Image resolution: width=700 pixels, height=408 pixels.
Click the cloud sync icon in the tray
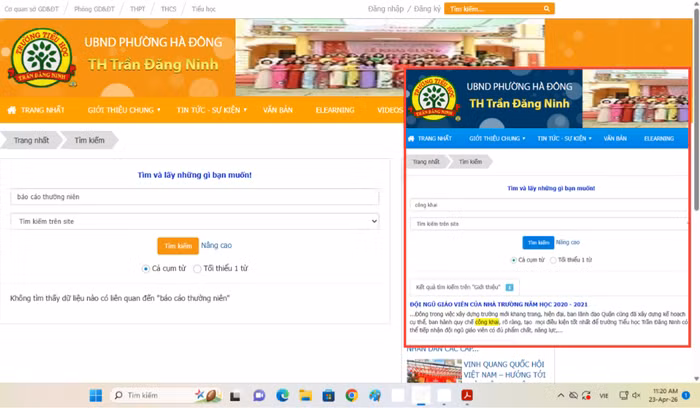[574, 396]
